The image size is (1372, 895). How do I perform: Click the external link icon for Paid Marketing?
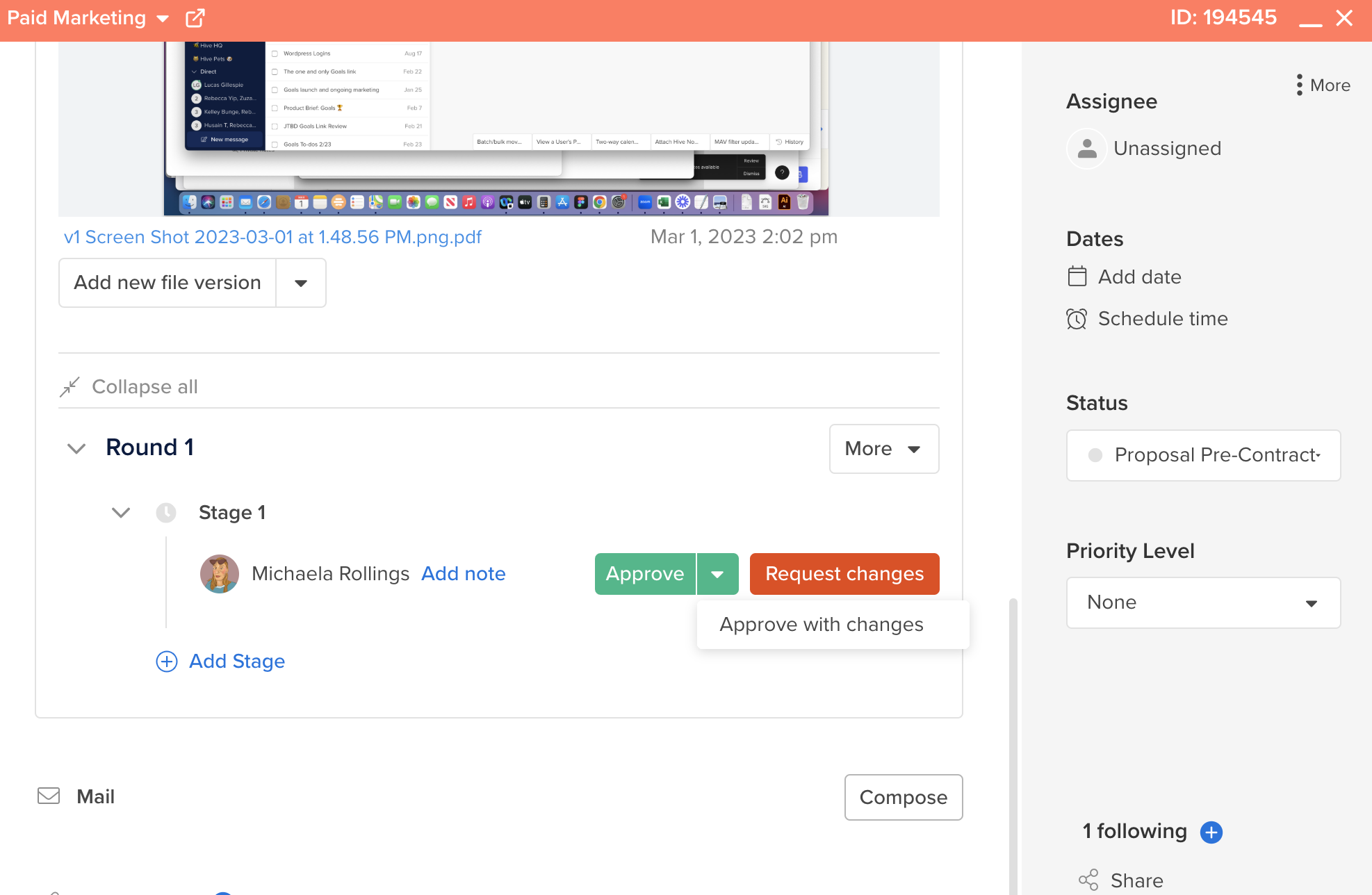(x=196, y=17)
